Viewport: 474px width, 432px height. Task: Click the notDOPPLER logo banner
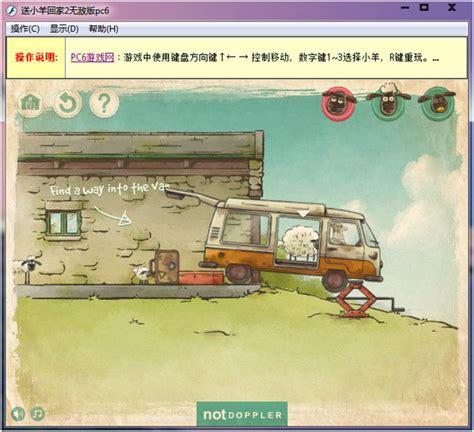pos(242,414)
